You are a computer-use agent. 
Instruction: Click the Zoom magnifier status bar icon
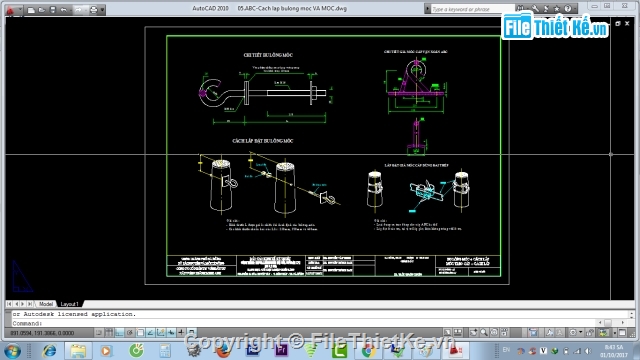click(x=484, y=333)
